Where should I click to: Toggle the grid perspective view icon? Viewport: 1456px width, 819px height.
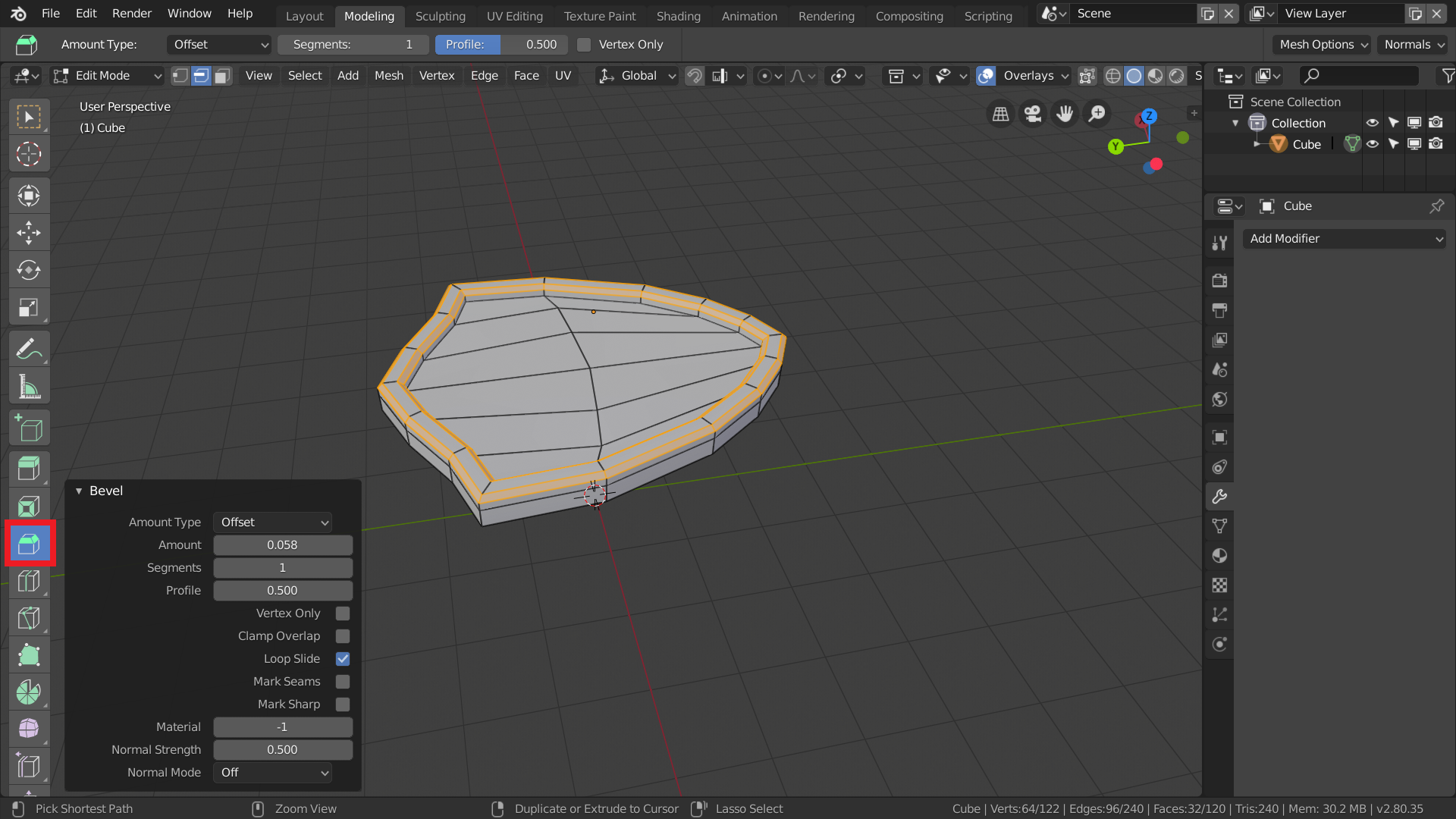click(1001, 114)
